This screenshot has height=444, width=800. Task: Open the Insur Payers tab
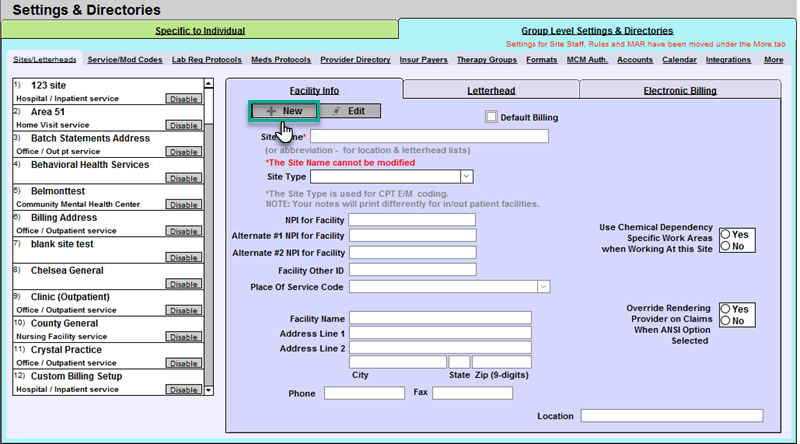pyautogui.click(x=424, y=60)
